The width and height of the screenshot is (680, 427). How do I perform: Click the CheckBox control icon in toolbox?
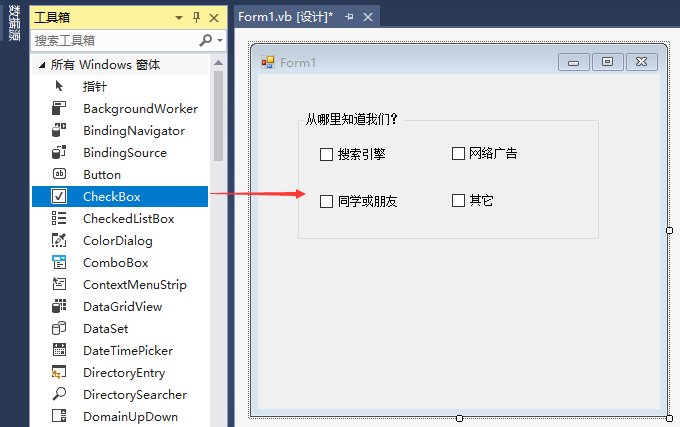[59, 196]
